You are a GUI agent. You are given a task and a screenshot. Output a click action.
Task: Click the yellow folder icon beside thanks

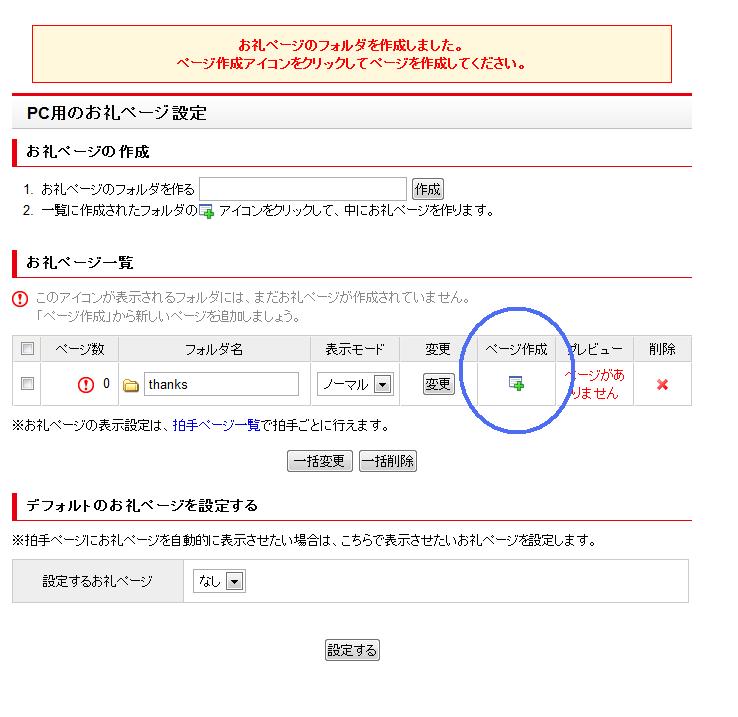coord(130,385)
